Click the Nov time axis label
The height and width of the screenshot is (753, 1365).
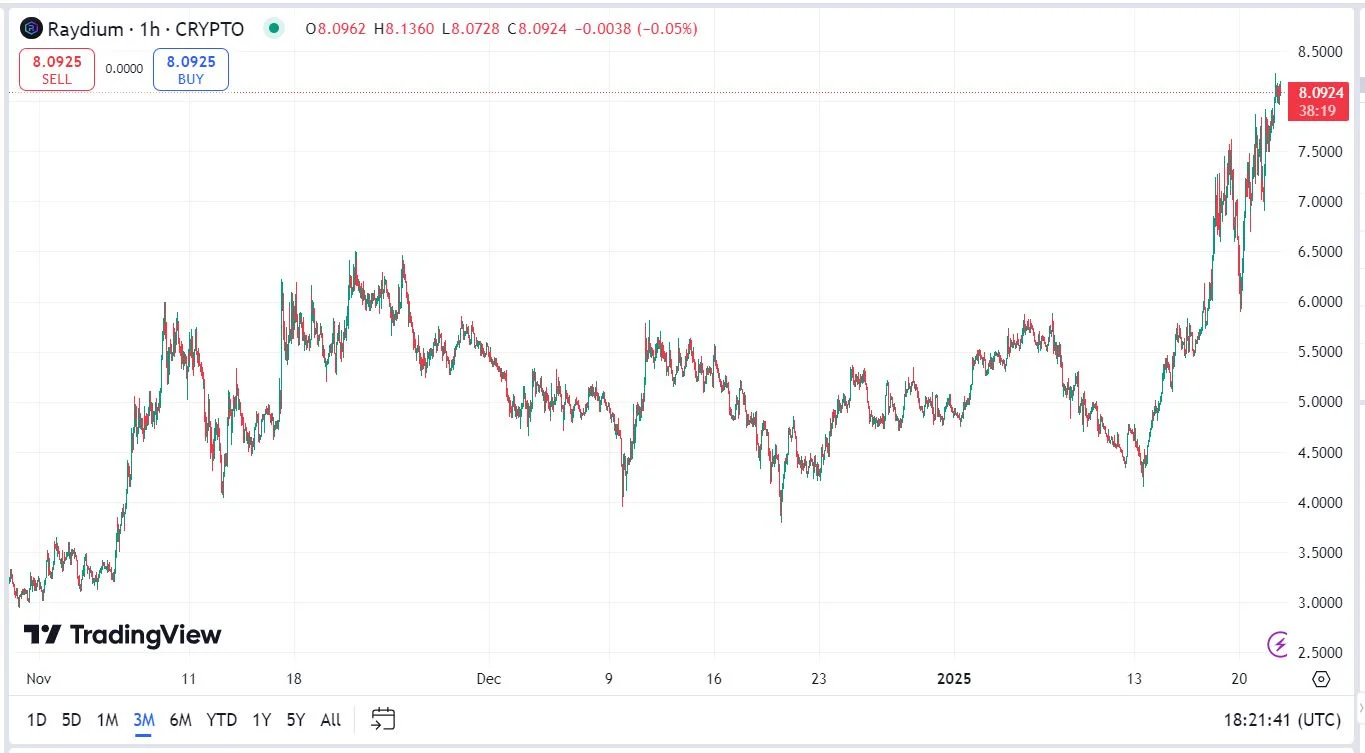pos(38,678)
